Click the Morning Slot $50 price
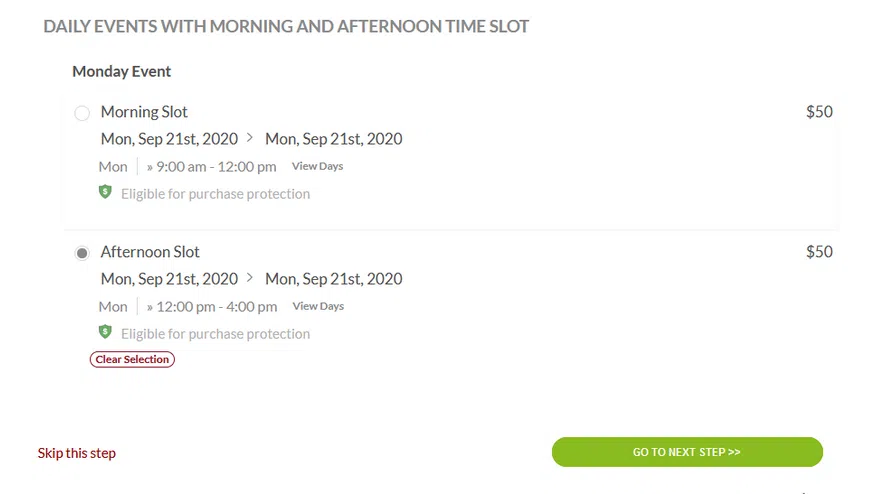 pos(819,112)
